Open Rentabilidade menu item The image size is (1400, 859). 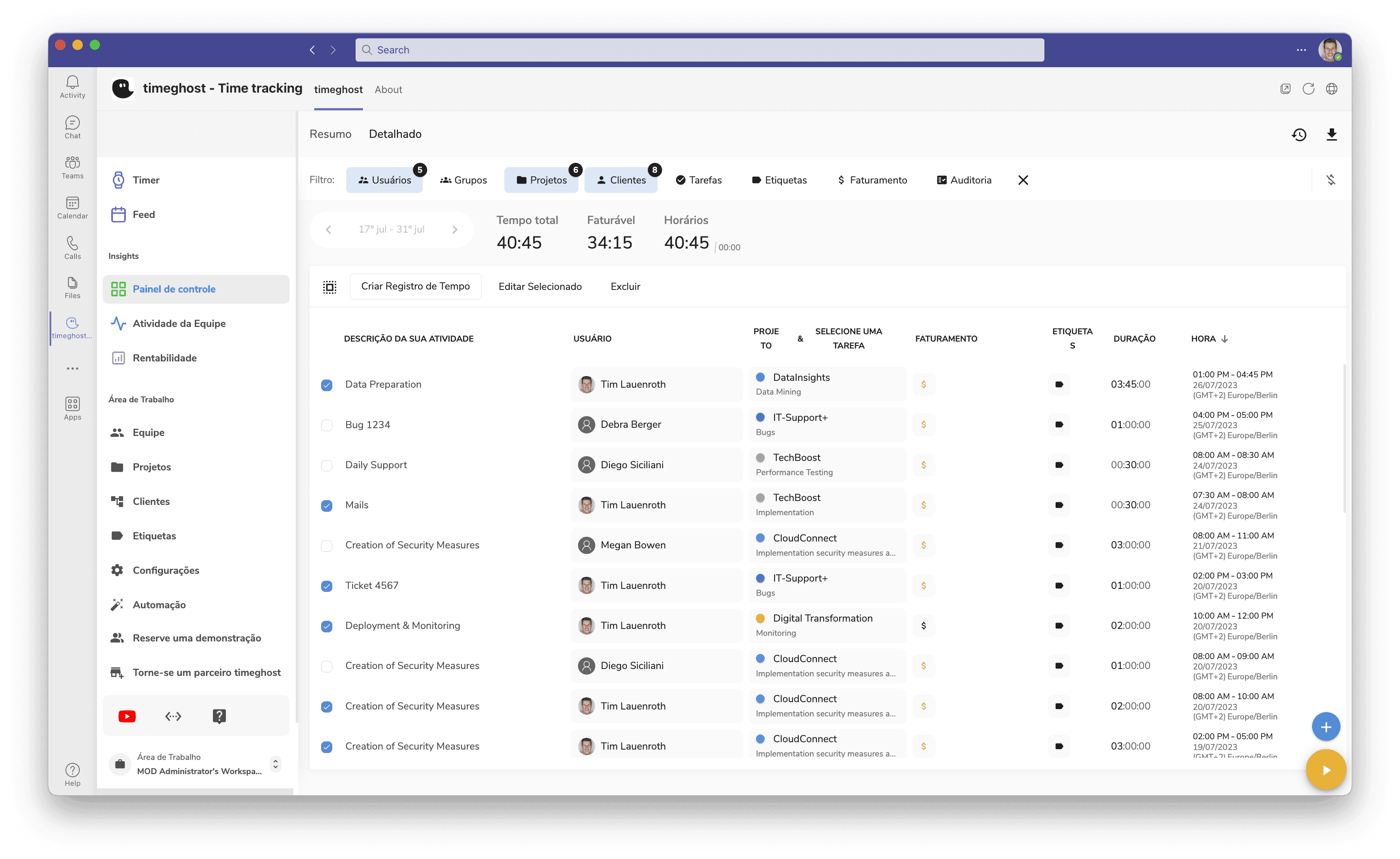point(196,358)
